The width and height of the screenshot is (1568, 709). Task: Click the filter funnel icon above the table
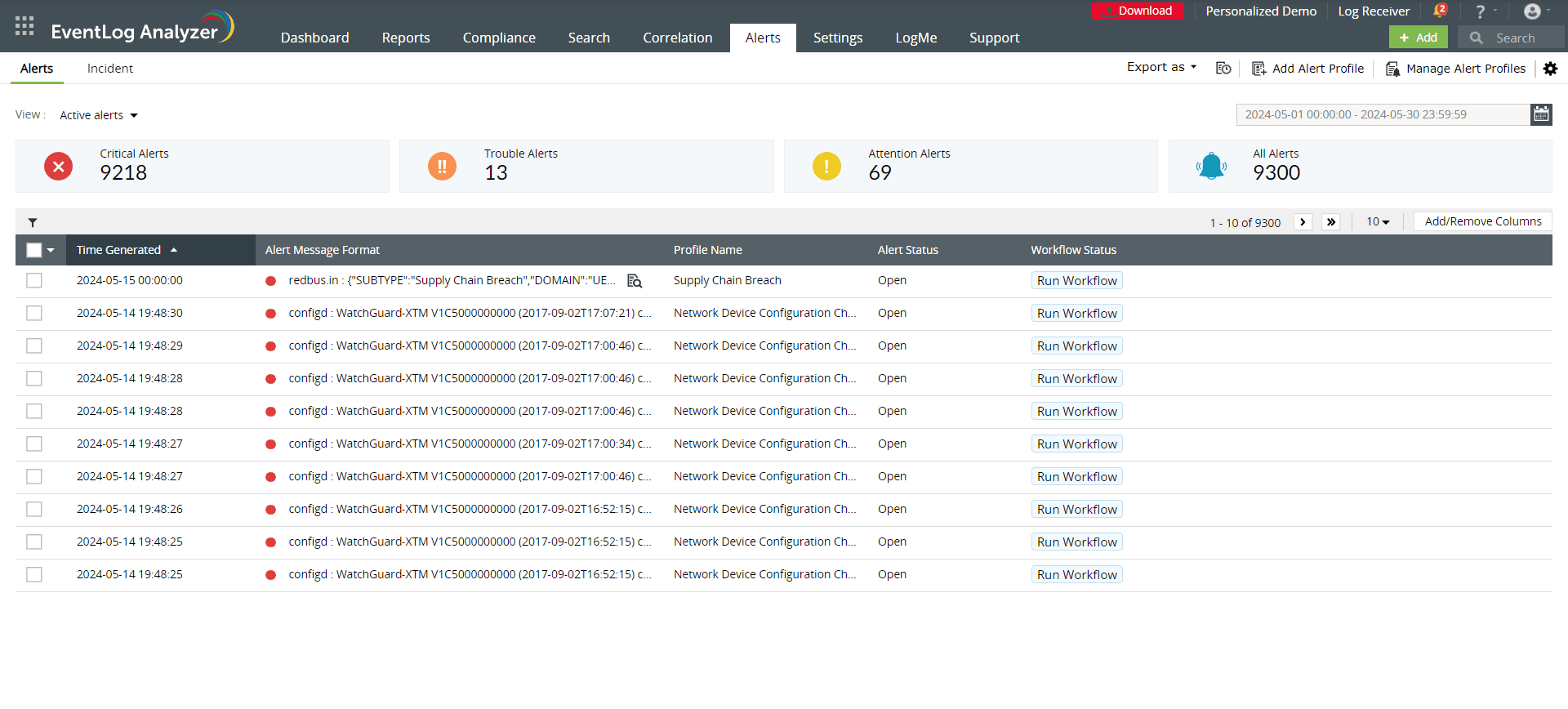(x=33, y=222)
